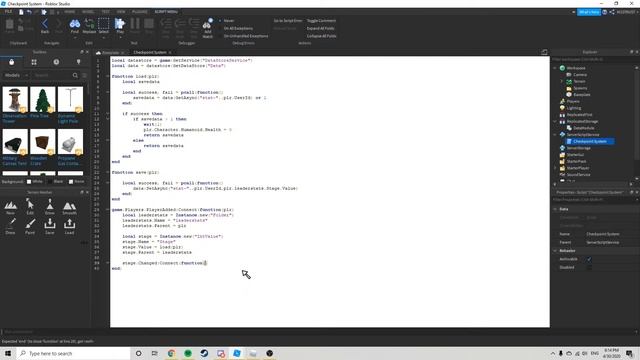
Task: Select On Unhandled Exceptions option
Action: [243, 36]
